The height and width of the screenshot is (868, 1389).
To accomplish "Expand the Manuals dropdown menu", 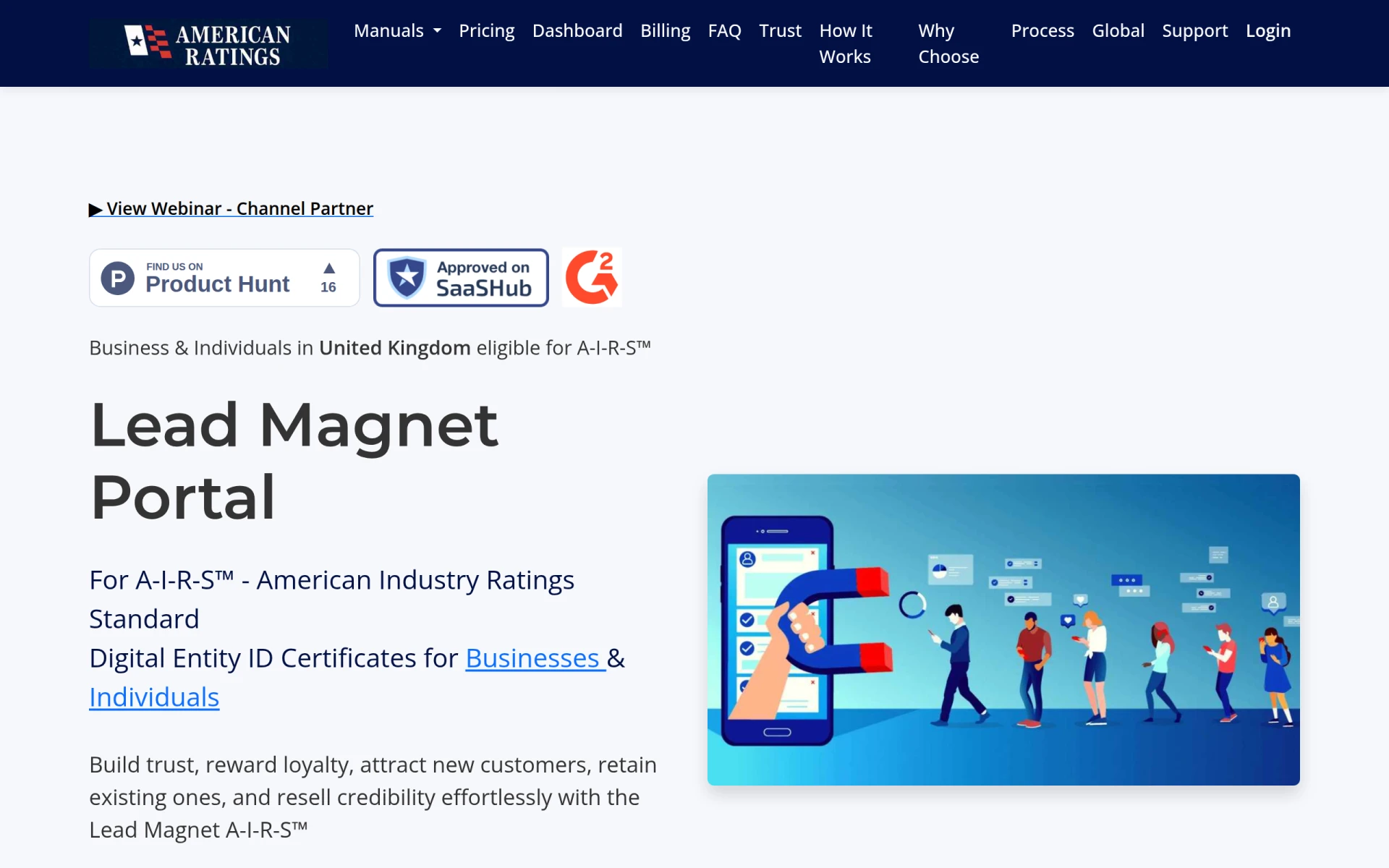I will coord(397,30).
